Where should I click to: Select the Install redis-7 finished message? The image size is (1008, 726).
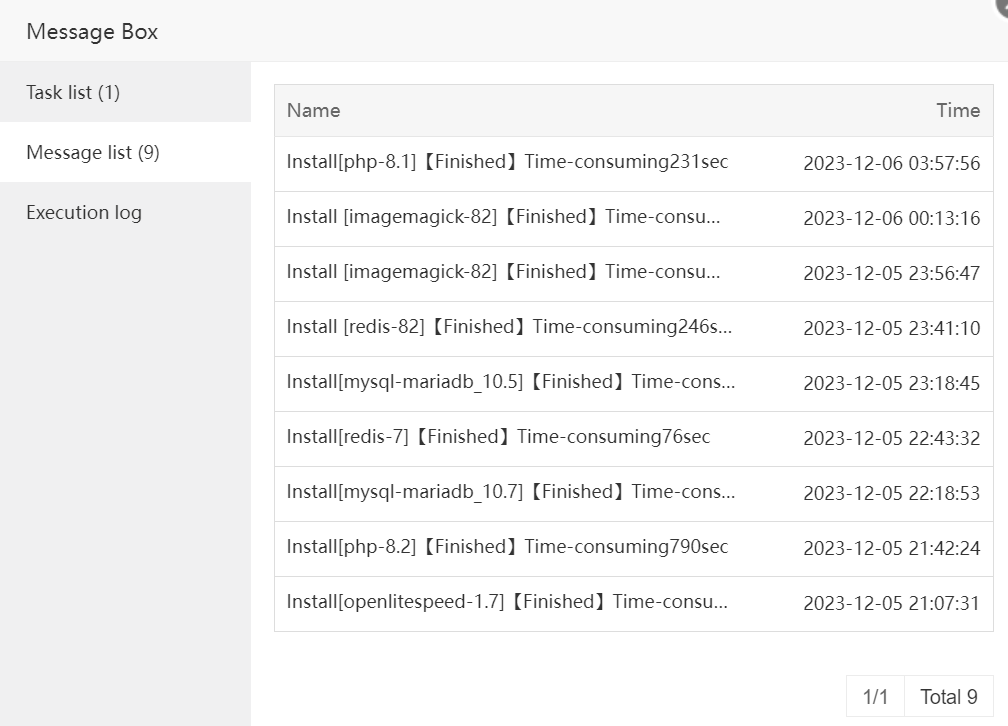(x=498, y=437)
